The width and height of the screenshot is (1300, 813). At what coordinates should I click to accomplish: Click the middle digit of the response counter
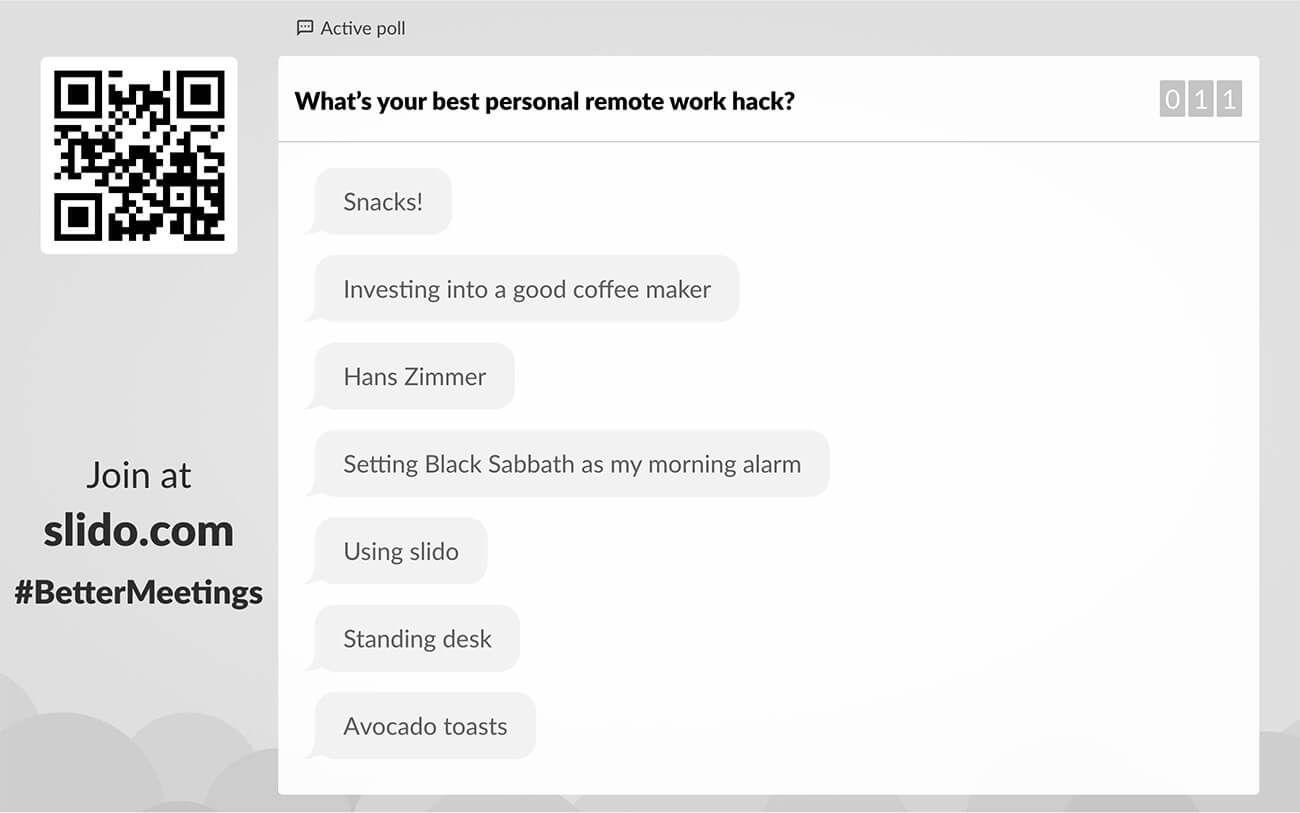(1201, 99)
